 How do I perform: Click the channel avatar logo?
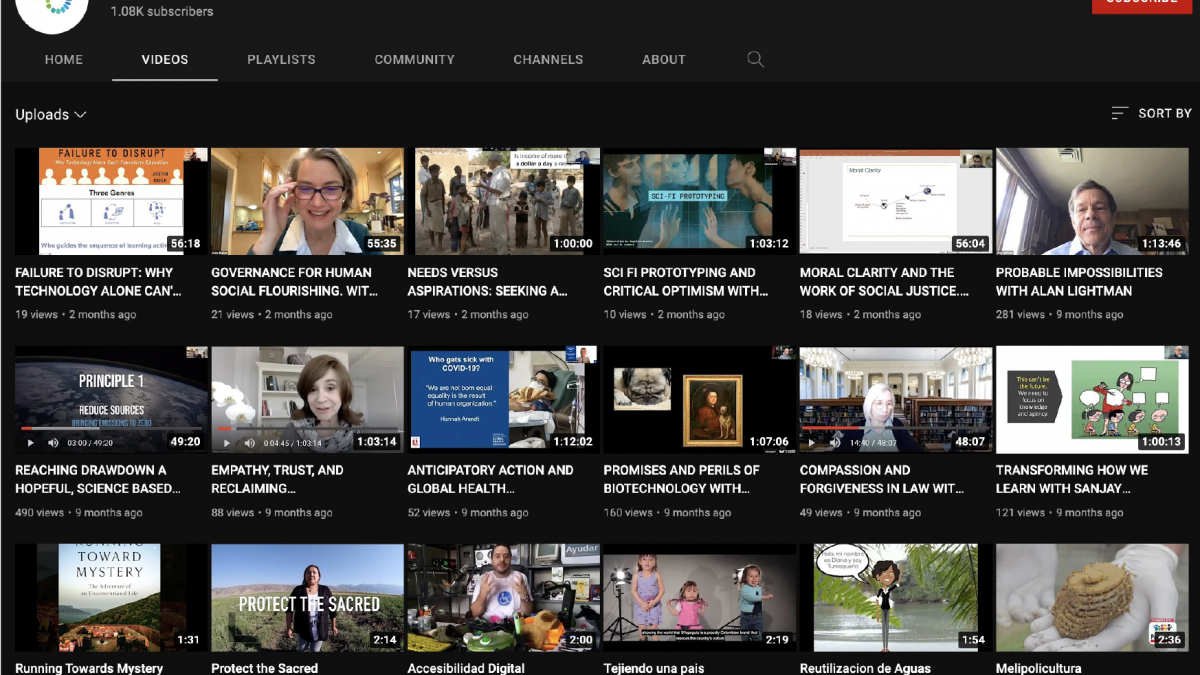click(52, 10)
